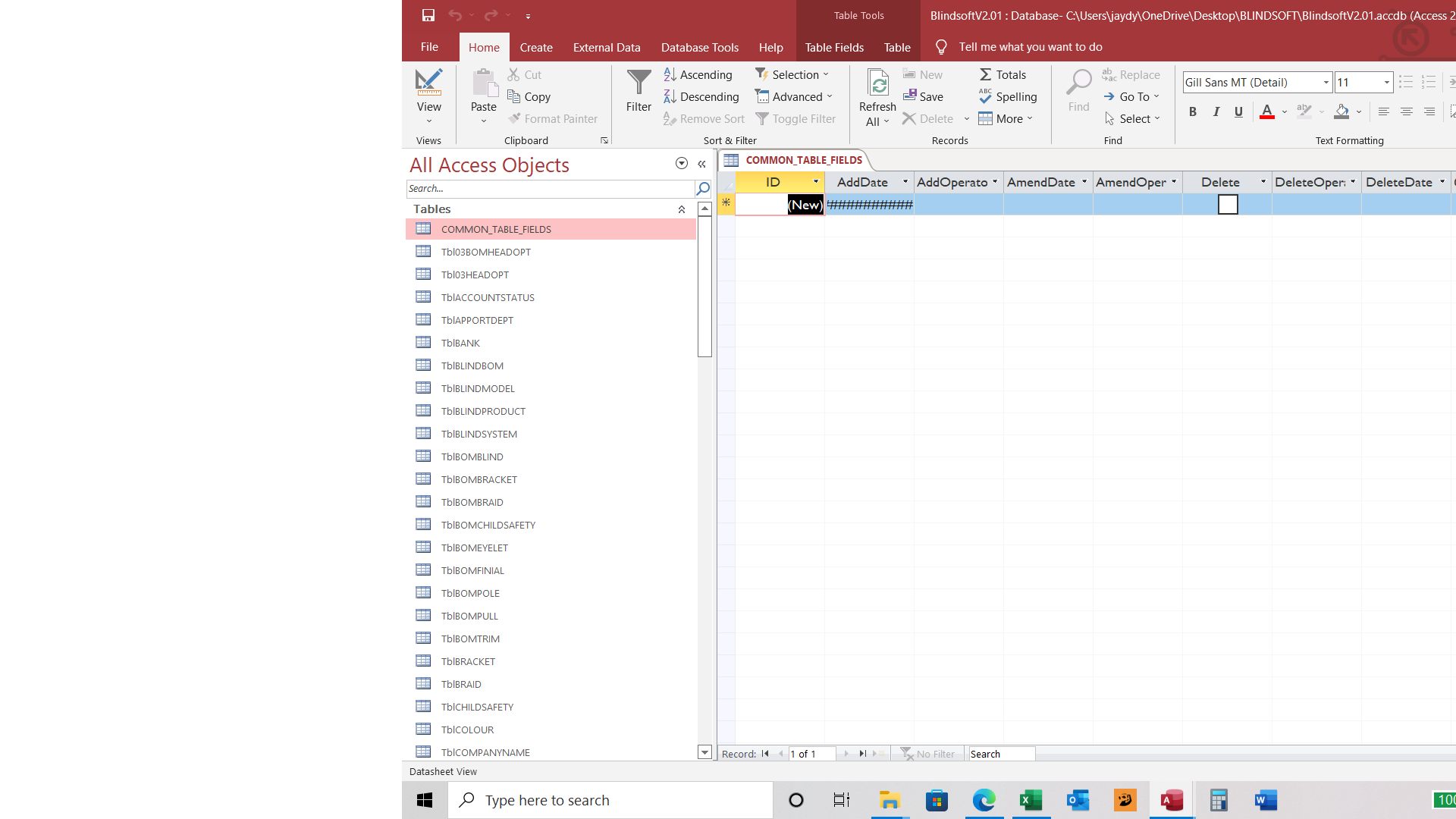Click the Filter funnel icon
Screen dimensions: 1456x819
click(x=639, y=83)
